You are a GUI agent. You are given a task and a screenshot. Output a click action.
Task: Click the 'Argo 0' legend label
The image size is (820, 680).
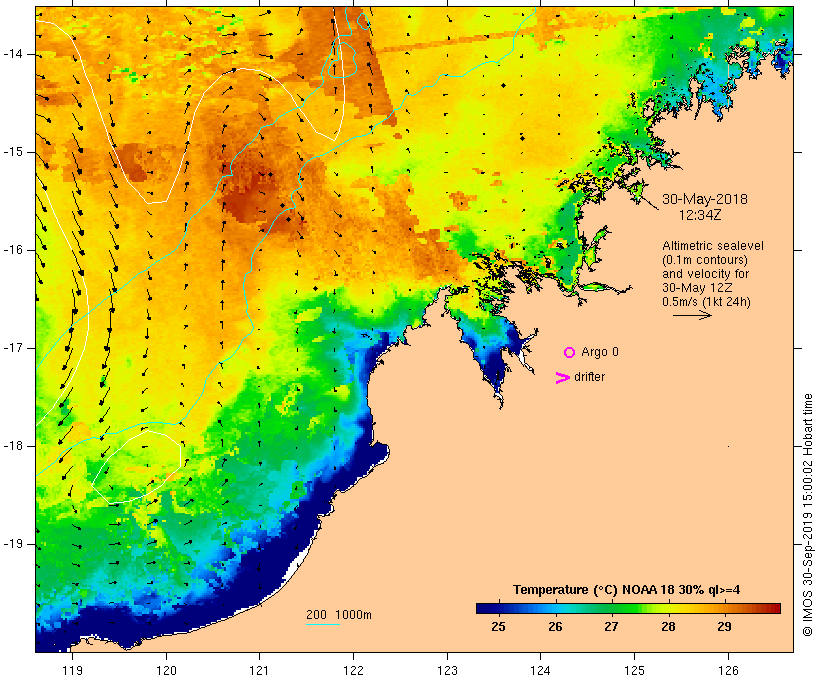[600, 352]
